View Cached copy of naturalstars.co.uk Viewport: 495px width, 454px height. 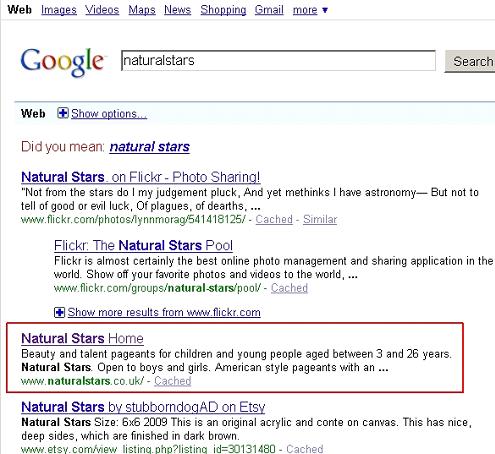point(173,381)
